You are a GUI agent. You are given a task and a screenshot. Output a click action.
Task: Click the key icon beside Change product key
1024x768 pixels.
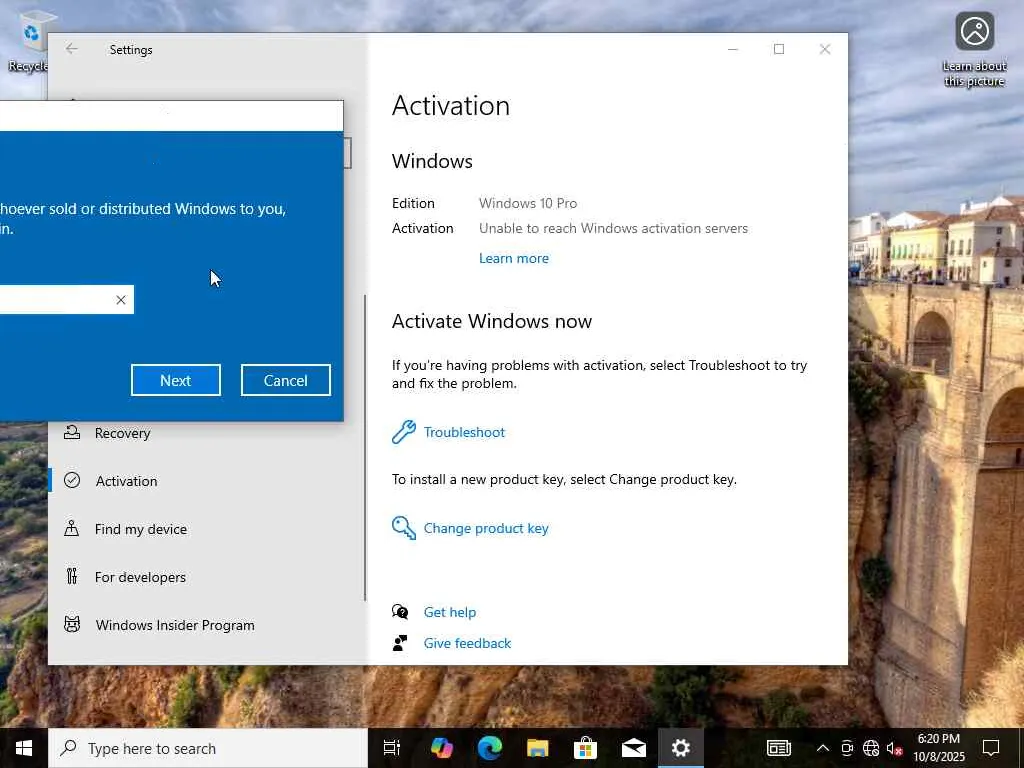point(404,528)
